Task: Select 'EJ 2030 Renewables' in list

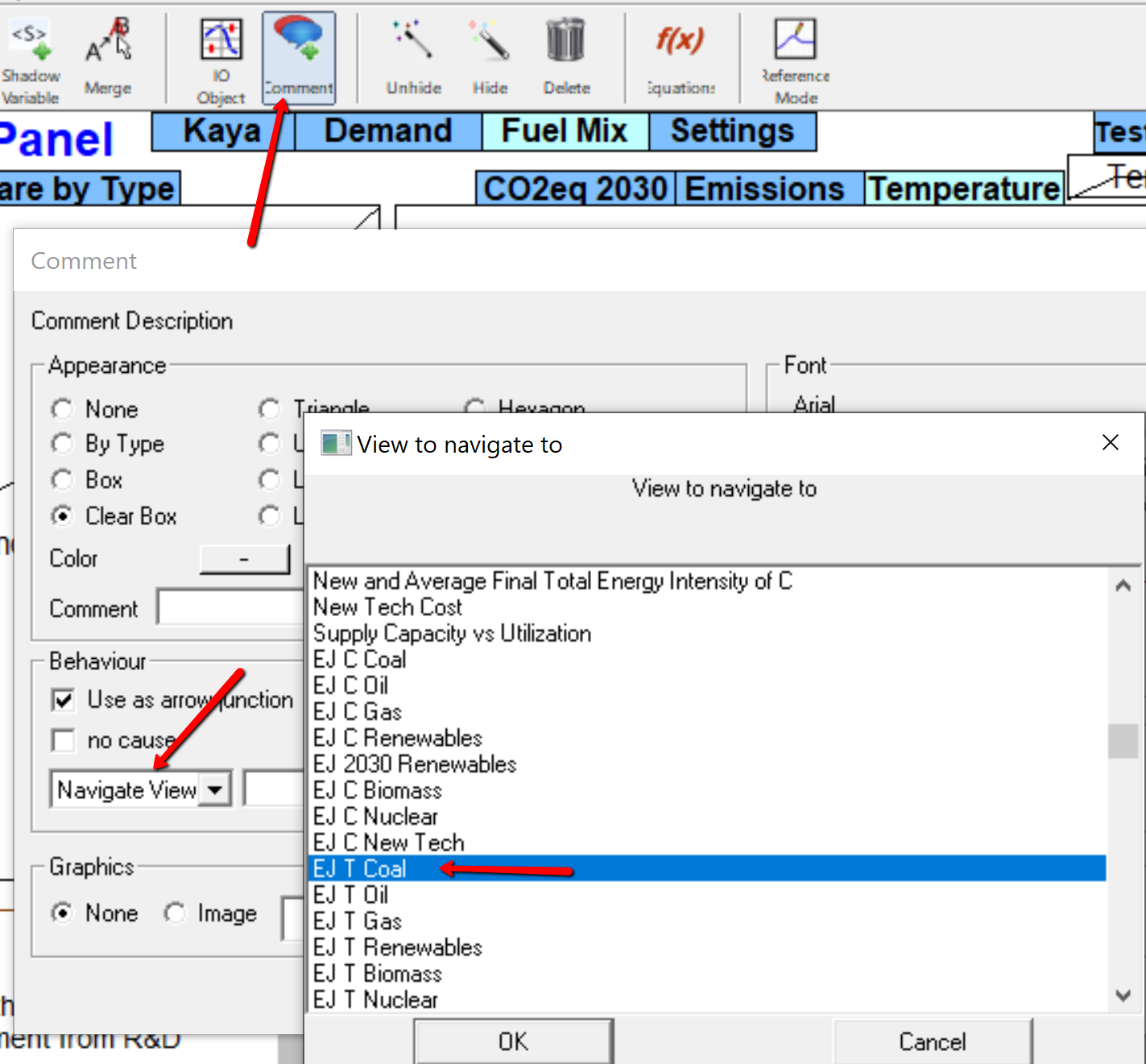Action: pos(708,764)
